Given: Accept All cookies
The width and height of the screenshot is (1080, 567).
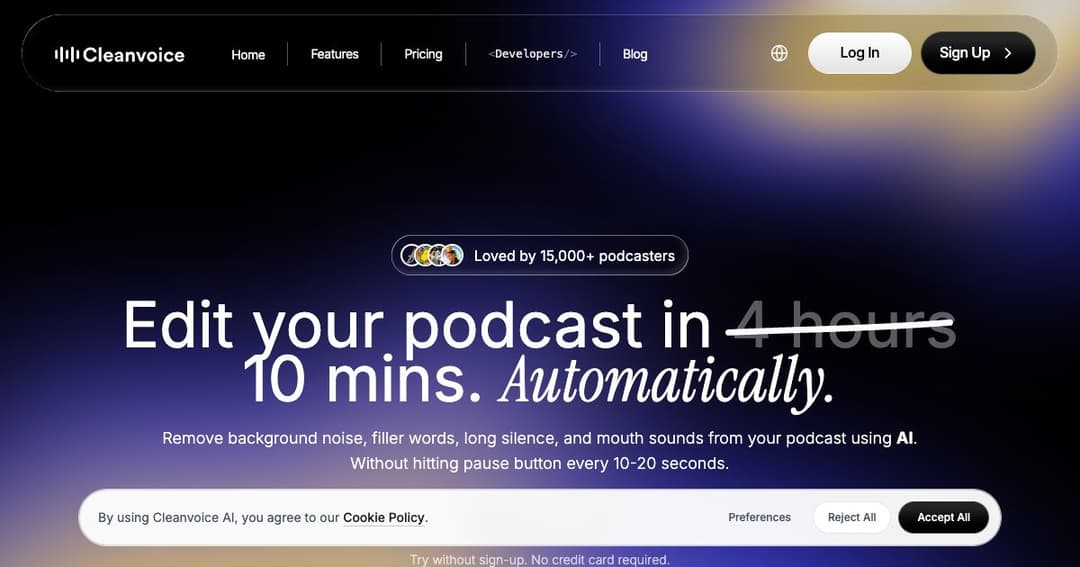Looking at the screenshot, I should click(944, 517).
